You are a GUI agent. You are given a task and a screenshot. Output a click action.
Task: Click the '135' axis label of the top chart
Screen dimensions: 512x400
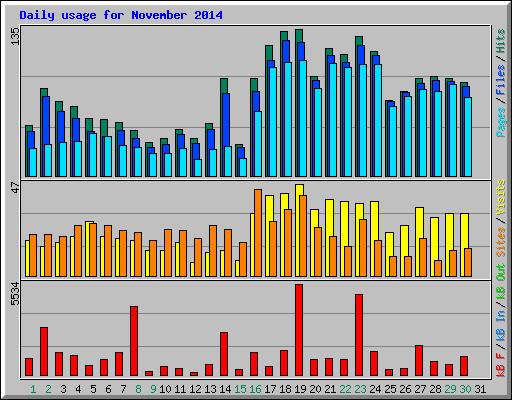15,36
